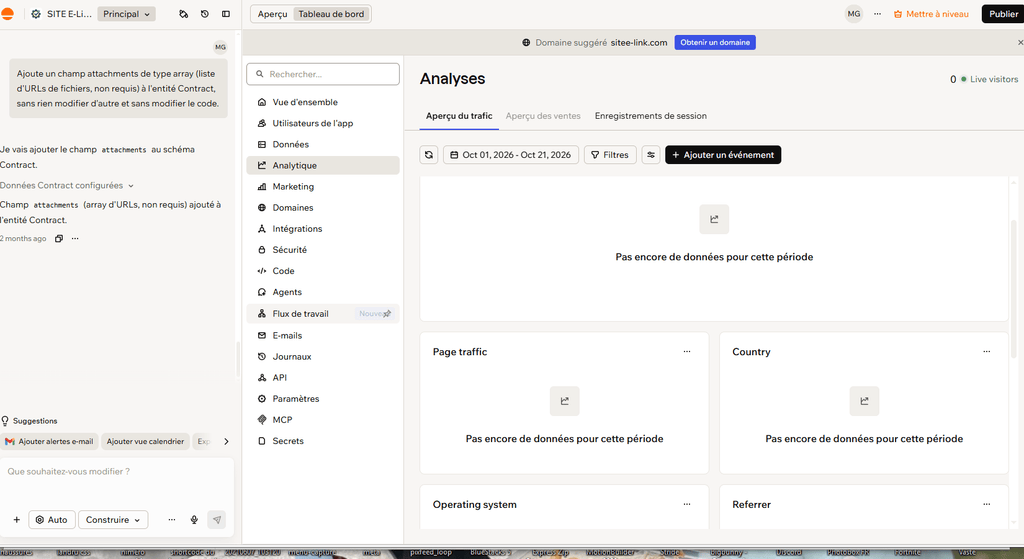The height and width of the screenshot is (559, 1024).
Task: Switch to the Aperçu view
Action: [272, 14]
